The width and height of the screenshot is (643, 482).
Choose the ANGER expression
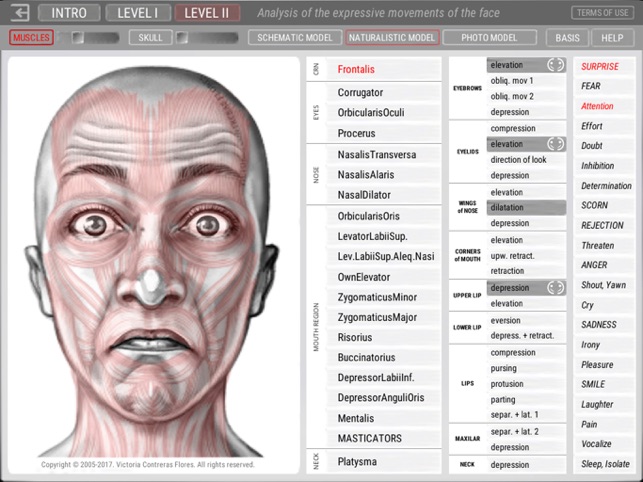click(604, 265)
